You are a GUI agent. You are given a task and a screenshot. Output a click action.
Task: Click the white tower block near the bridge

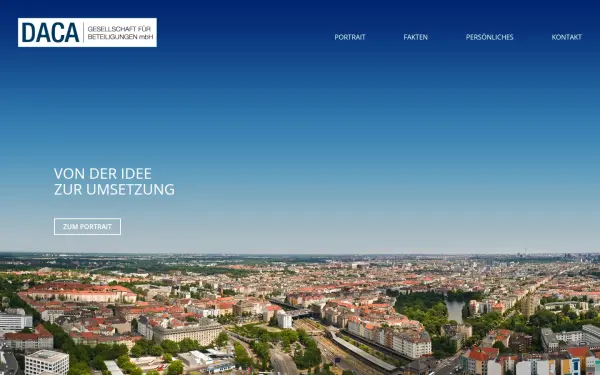point(284,320)
